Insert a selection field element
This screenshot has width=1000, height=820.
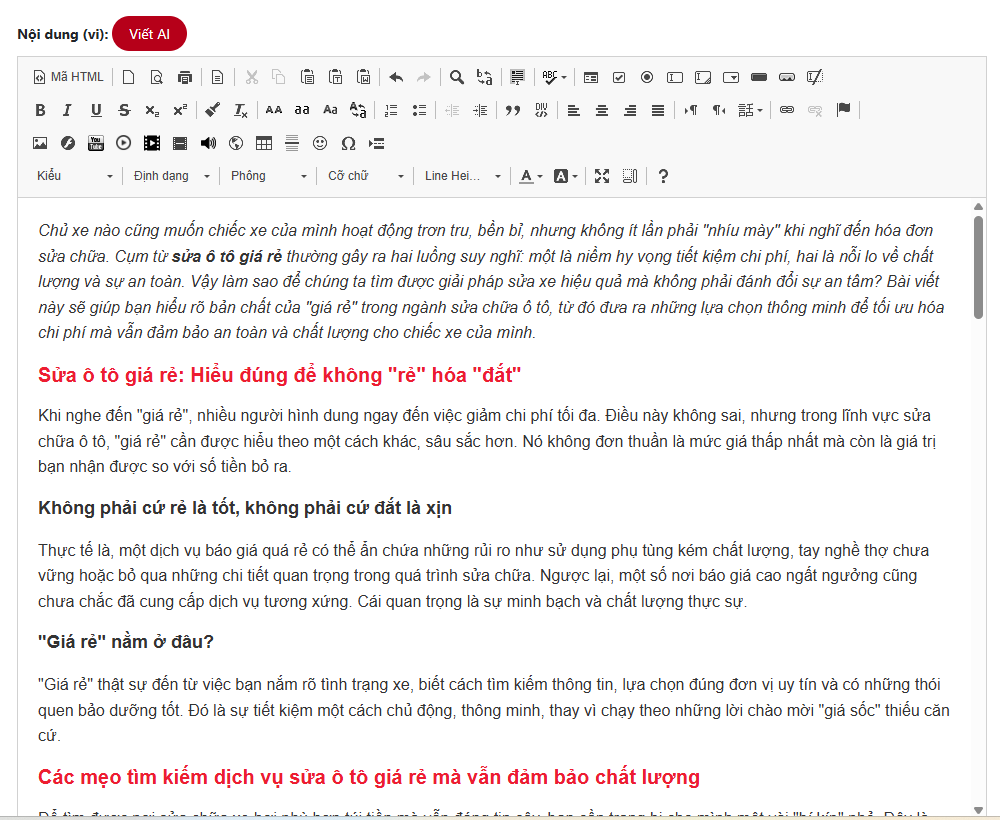[731, 77]
